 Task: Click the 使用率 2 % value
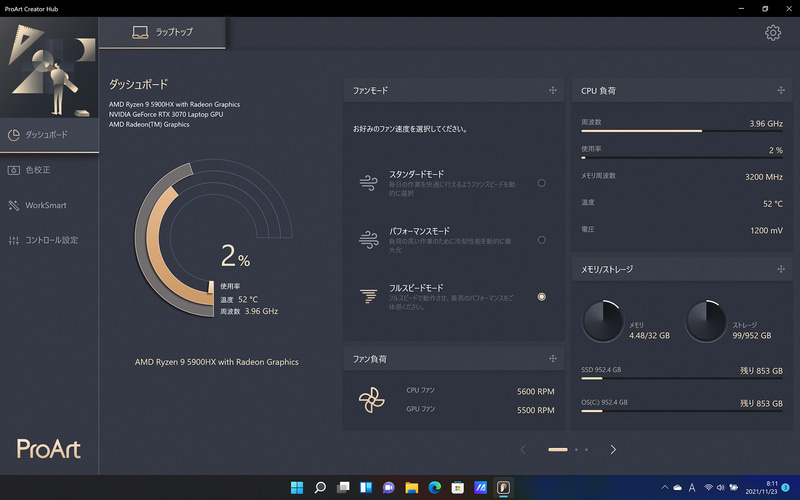tap(776, 150)
